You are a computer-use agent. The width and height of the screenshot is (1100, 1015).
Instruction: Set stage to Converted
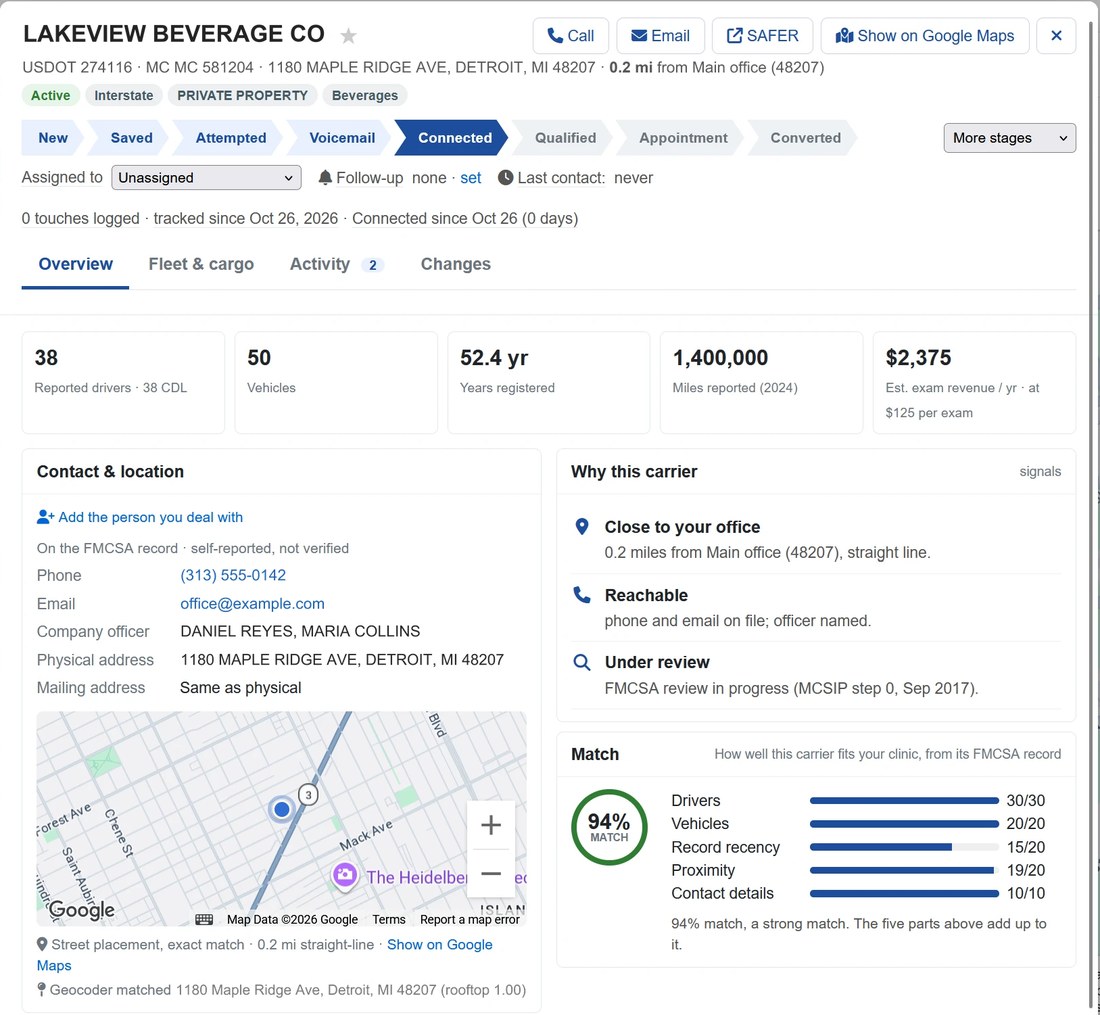[x=805, y=137]
